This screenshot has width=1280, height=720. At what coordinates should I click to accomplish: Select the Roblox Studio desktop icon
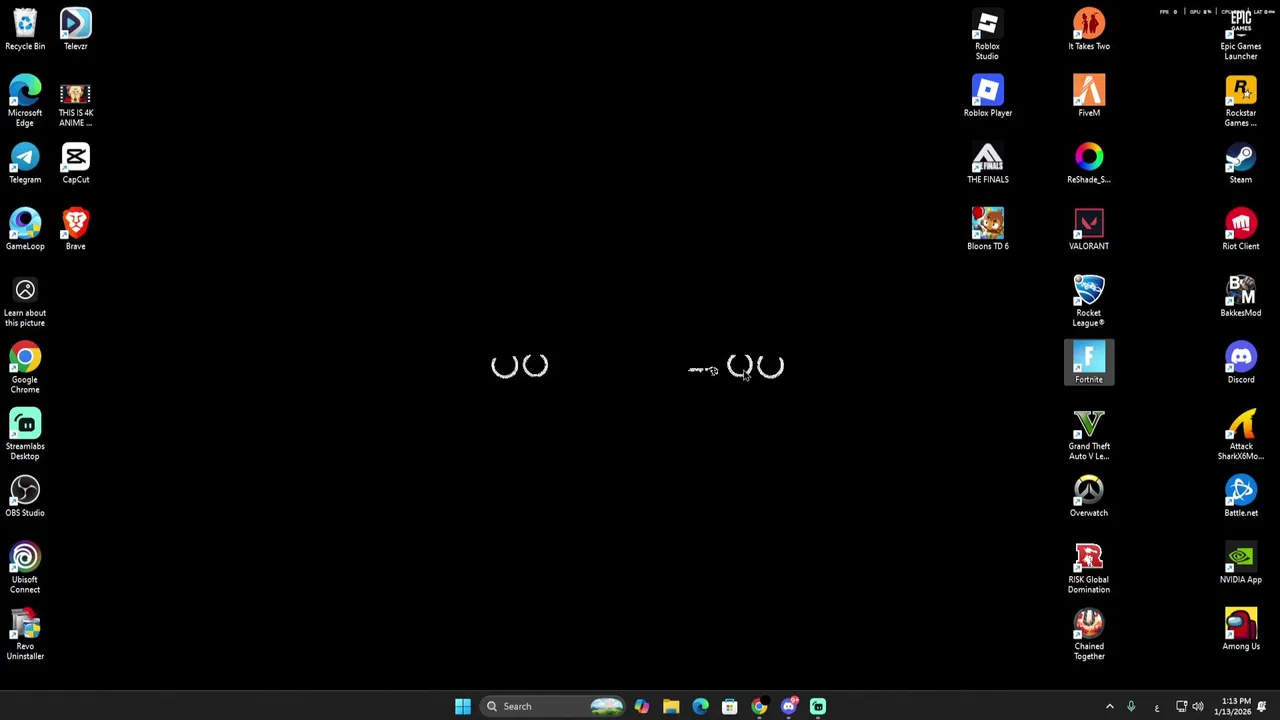(x=987, y=34)
